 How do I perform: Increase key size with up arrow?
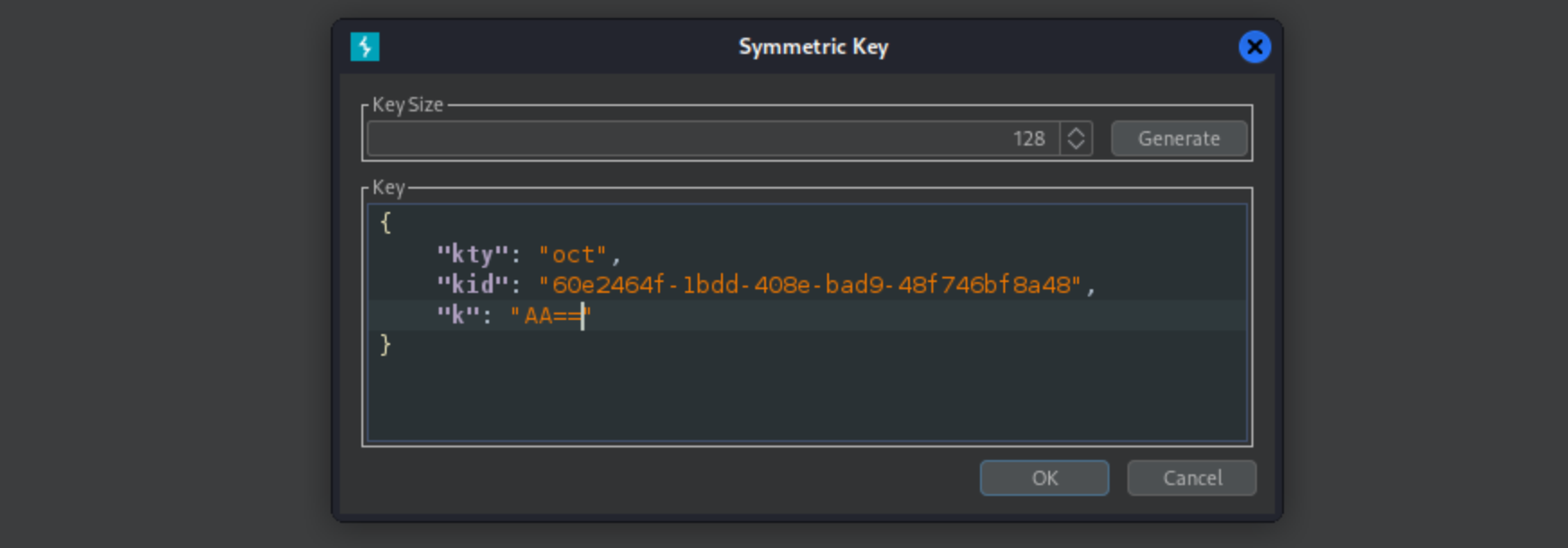point(1075,132)
